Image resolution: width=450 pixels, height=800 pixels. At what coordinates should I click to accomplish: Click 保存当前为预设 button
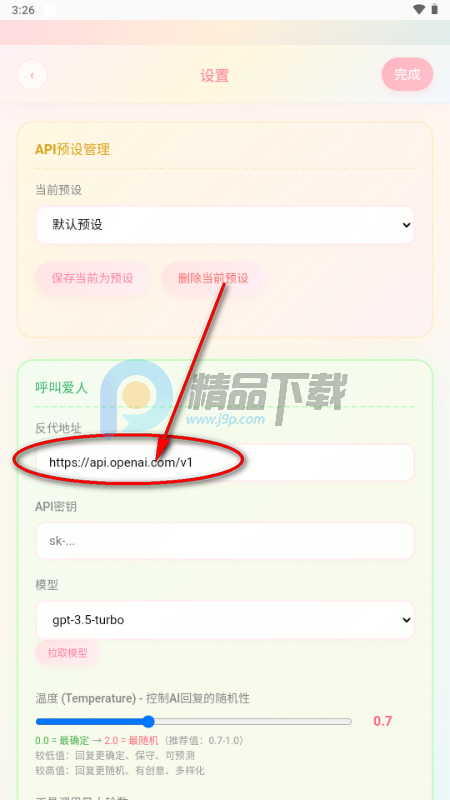[92, 279]
